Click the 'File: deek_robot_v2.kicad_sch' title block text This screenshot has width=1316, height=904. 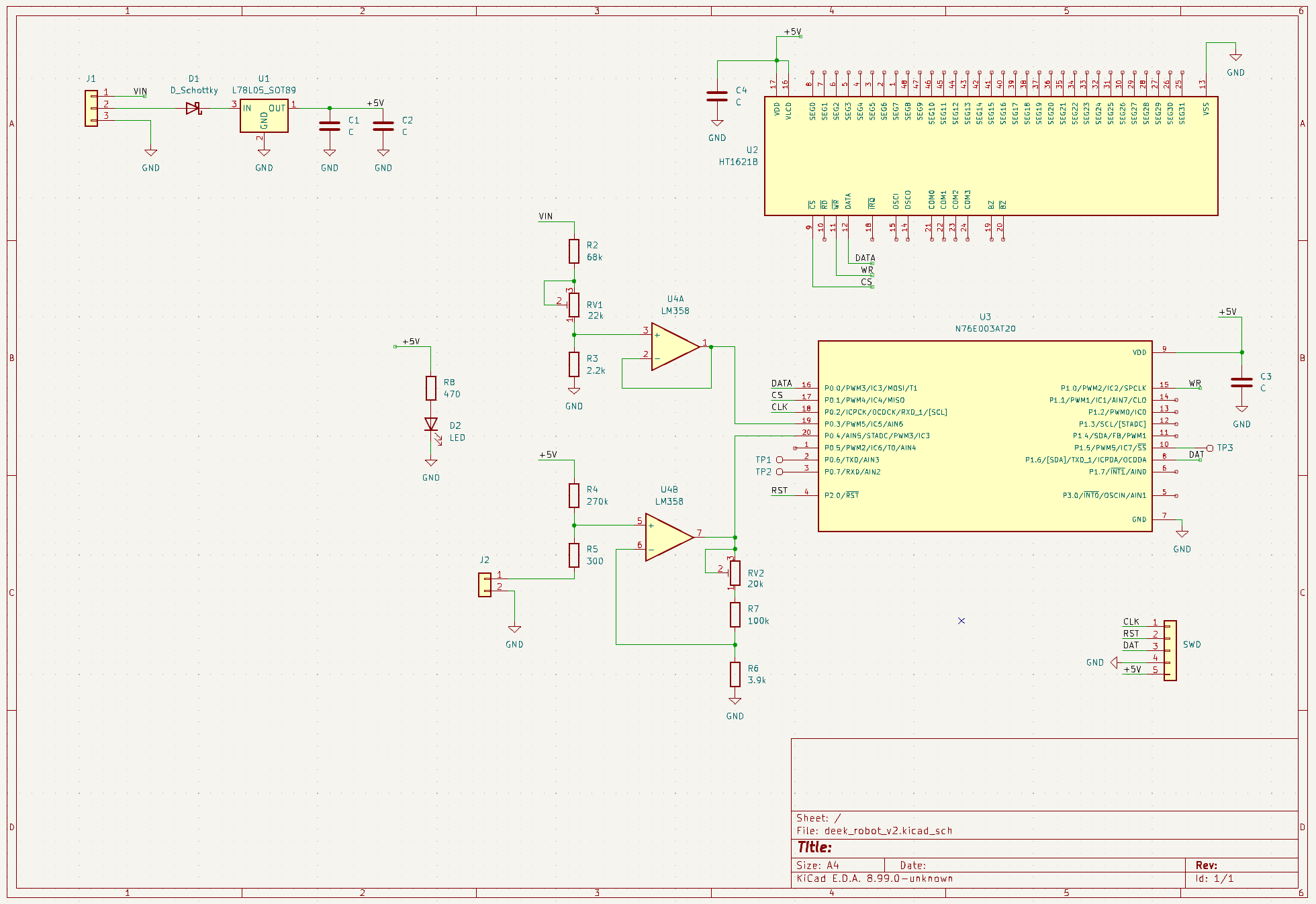[874, 831]
